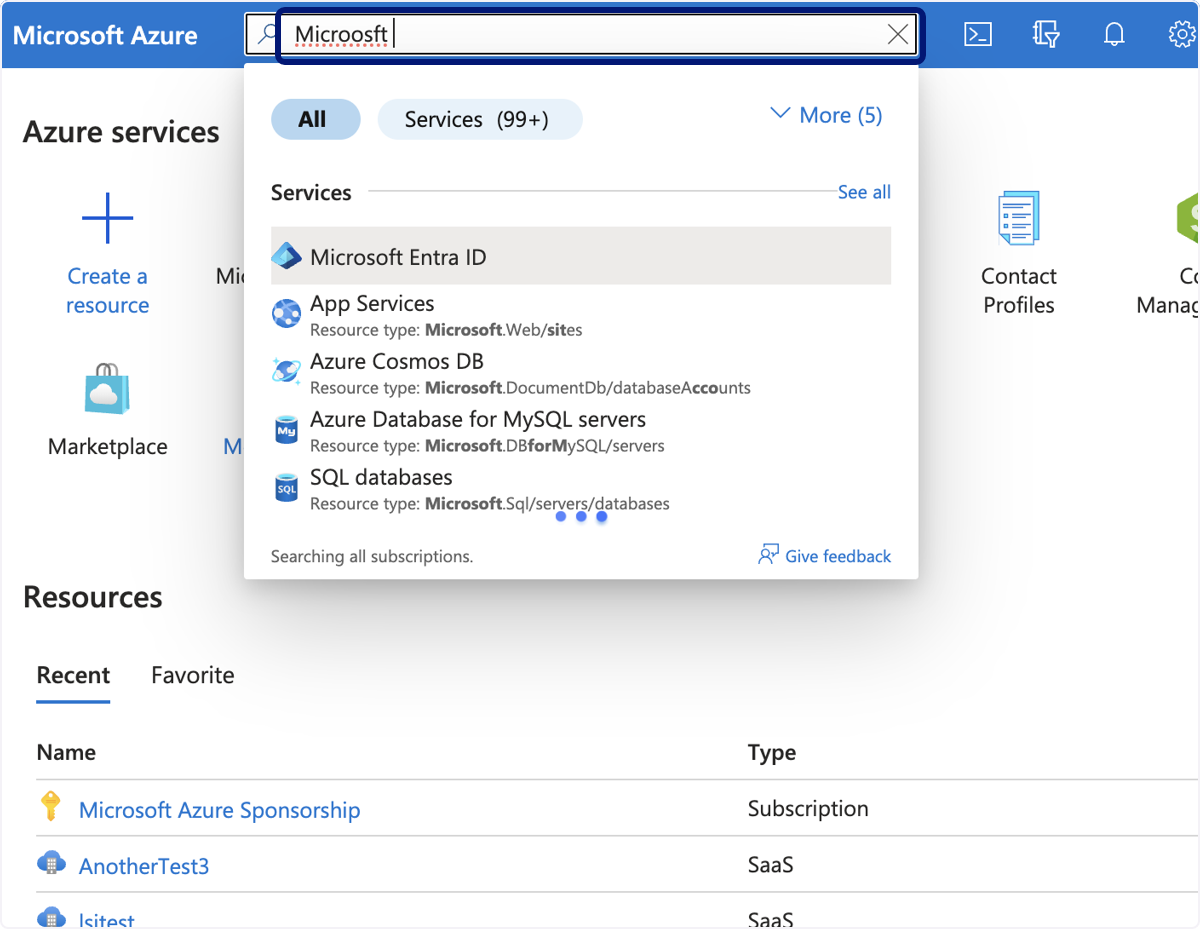This screenshot has height=929, width=1200.
Task: Follow the See all services link
Action: (864, 192)
